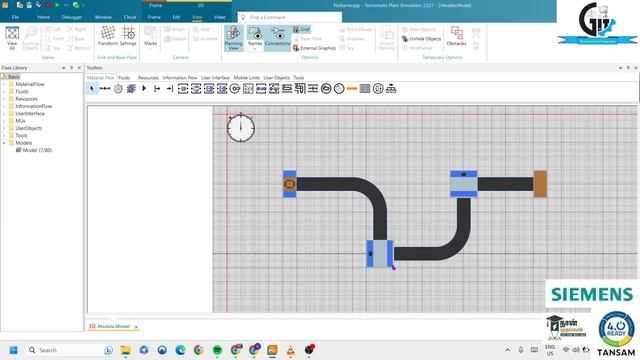
Task: Expand the Resources folder in Class Library
Action: 4,99
